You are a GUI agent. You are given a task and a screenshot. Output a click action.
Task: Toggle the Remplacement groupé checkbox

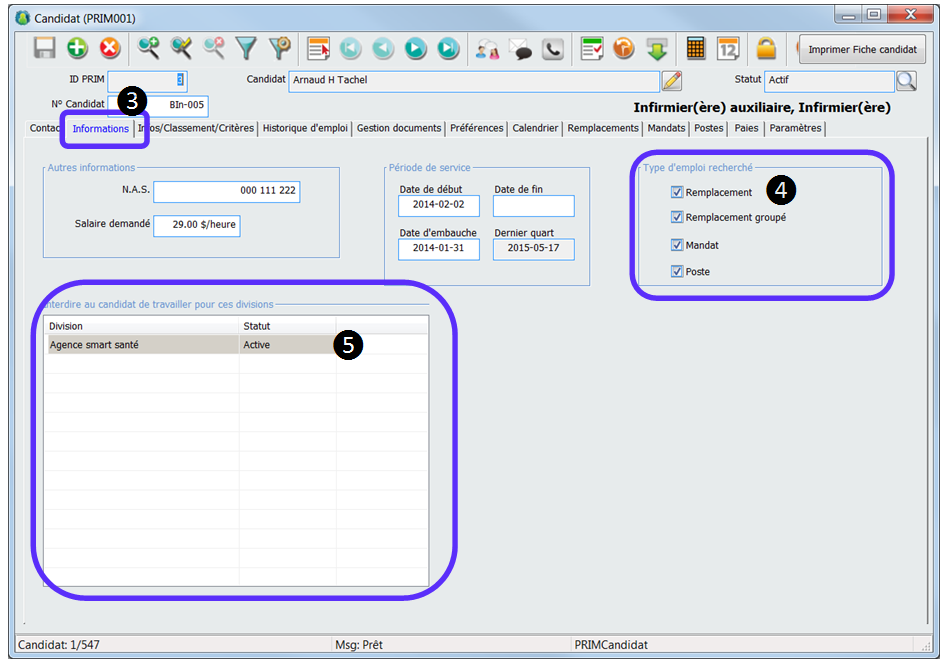678,217
